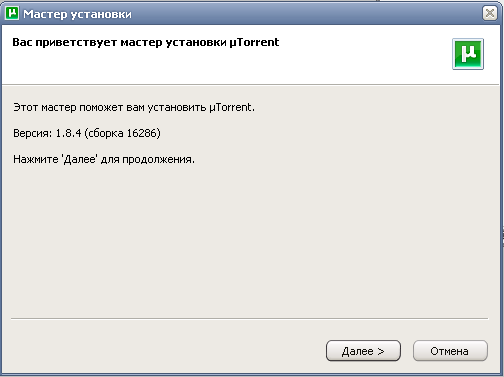Viewport: 504px width, 377px height.
Task: Click the bold welcome heading text
Action: 146,43
